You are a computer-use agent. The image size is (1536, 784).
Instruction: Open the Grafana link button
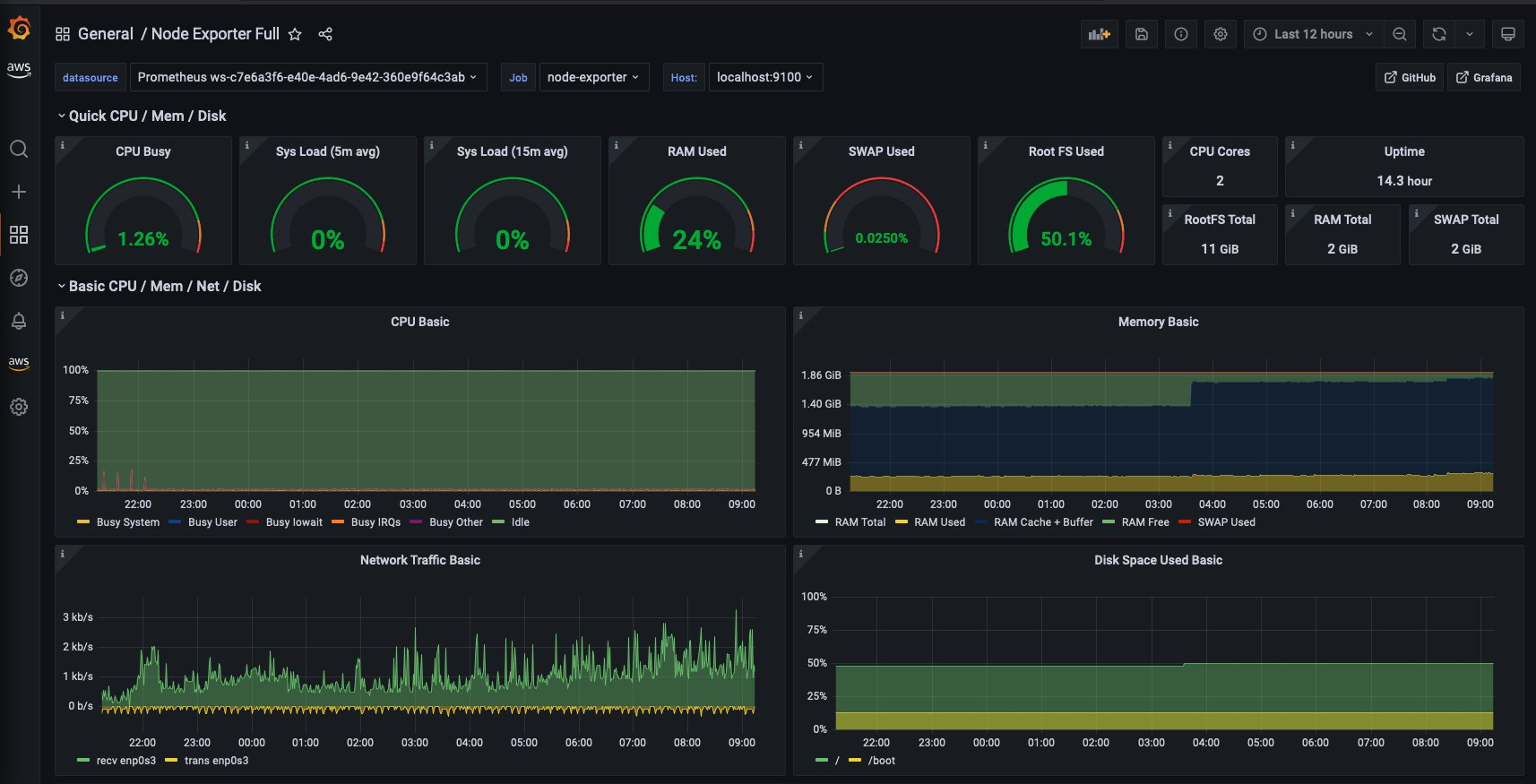pyautogui.click(x=1484, y=77)
